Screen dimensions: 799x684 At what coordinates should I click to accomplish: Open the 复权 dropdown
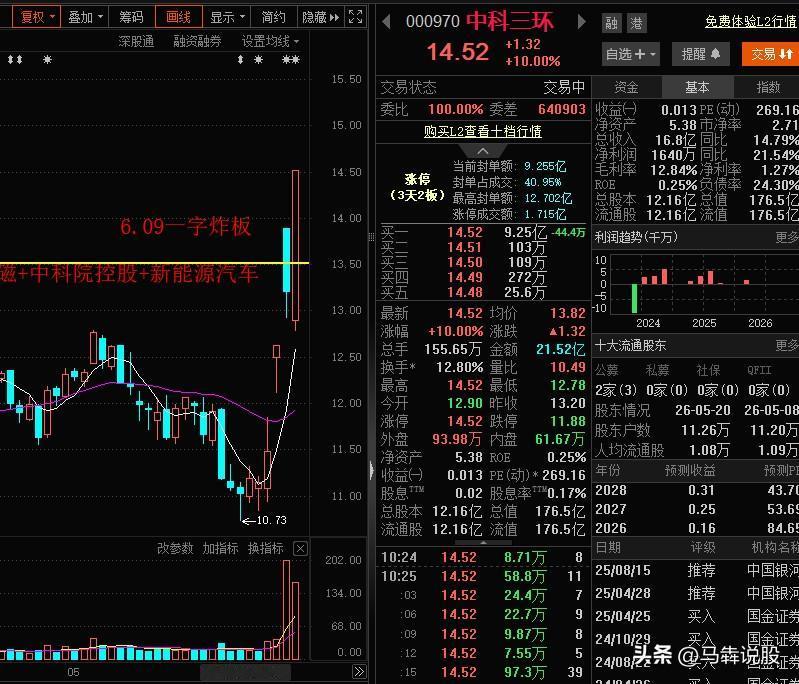pos(36,17)
